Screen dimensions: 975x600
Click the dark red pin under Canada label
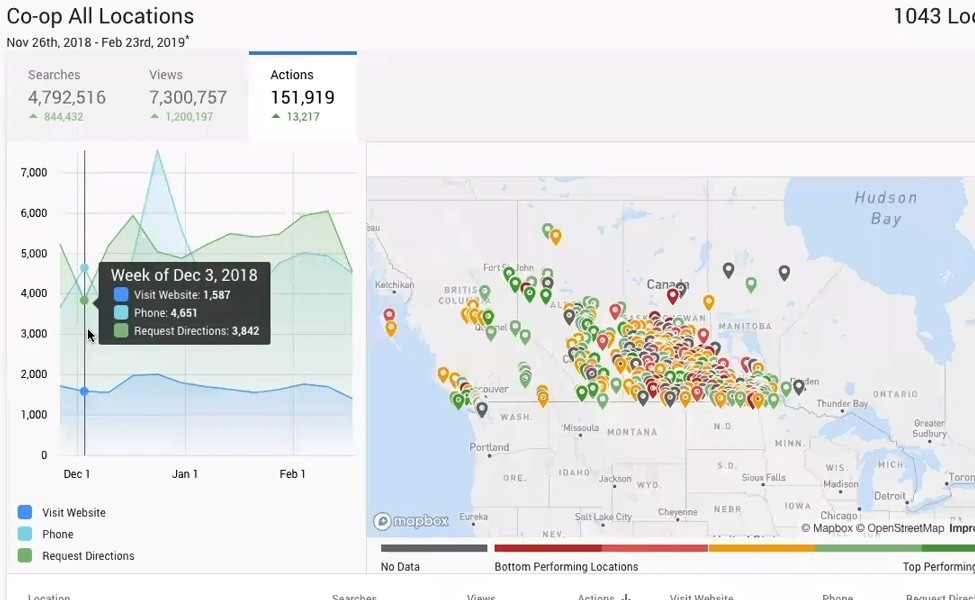click(x=672, y=296)
